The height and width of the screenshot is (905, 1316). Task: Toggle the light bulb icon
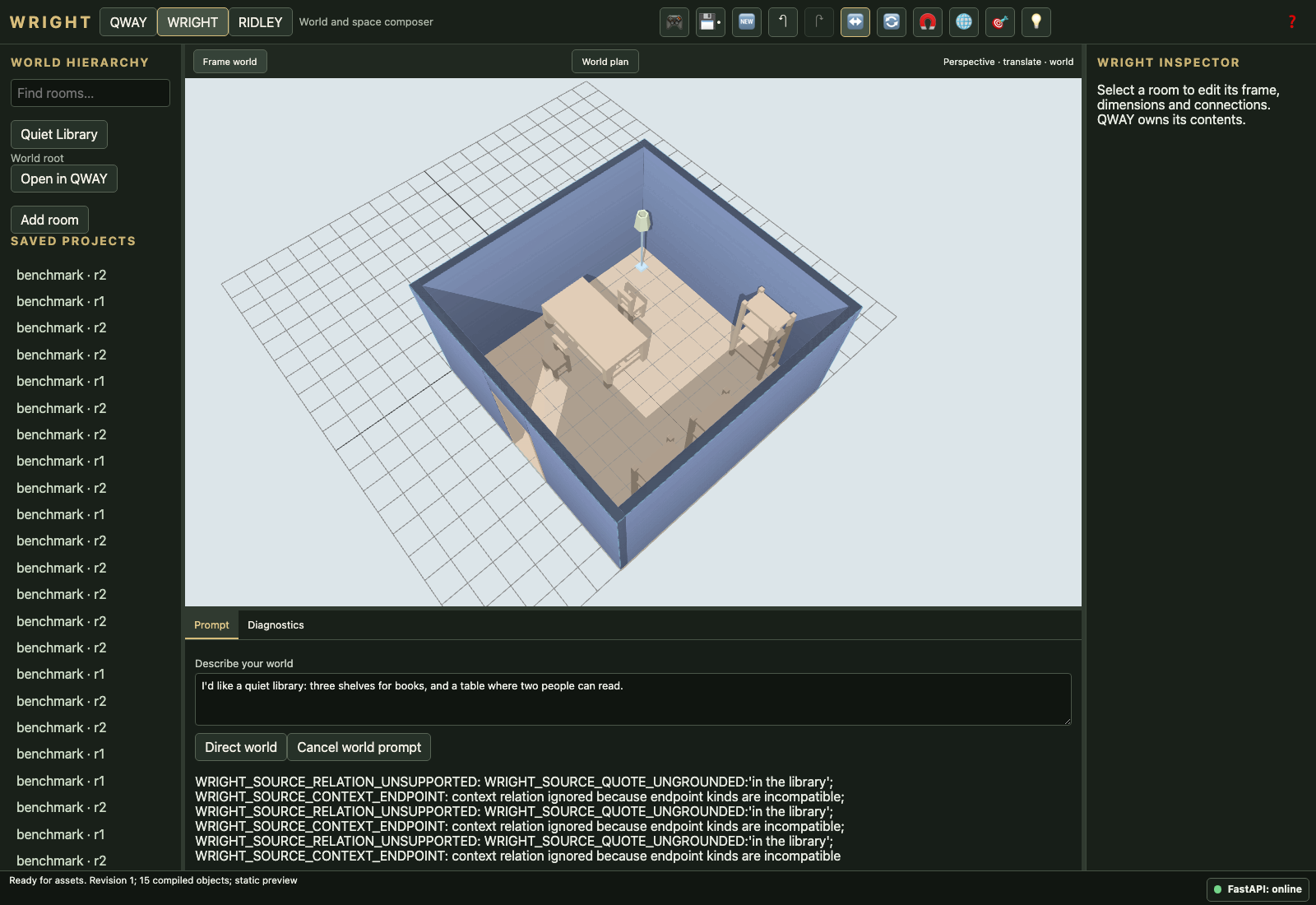pyautogui.click(x=1036, y=22)
